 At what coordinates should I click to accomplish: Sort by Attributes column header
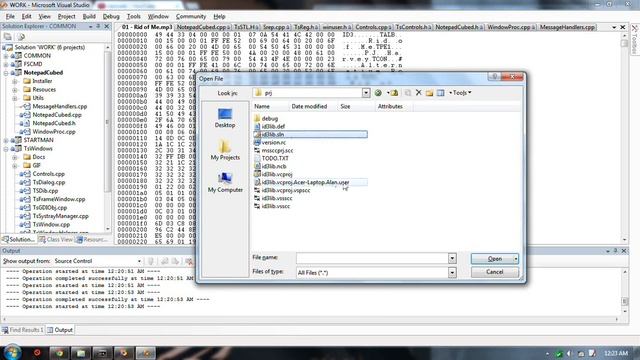coord(393,107)
